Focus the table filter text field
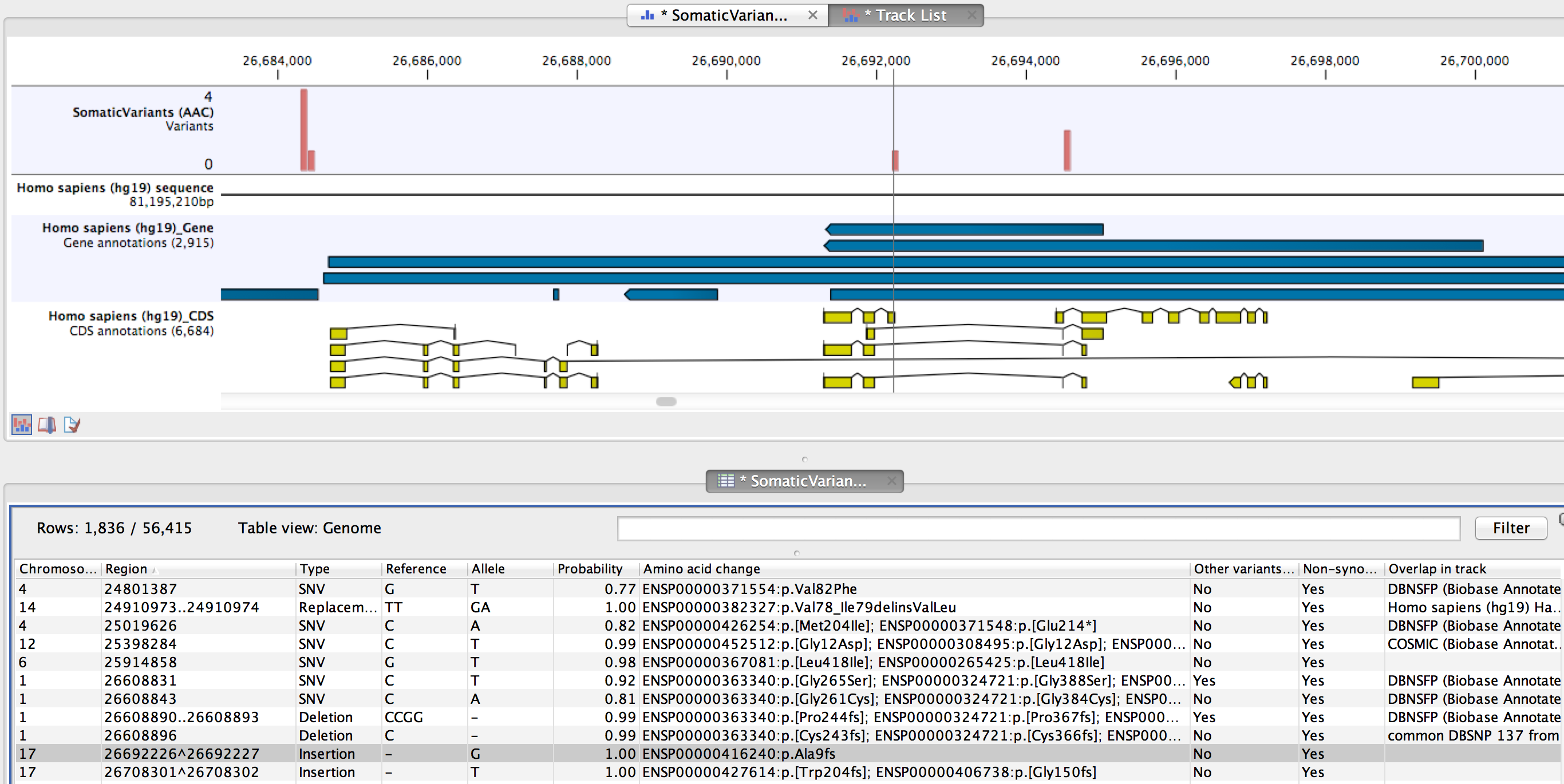The width and height of the screenshot is (1564, 784). click(1038, 528)
